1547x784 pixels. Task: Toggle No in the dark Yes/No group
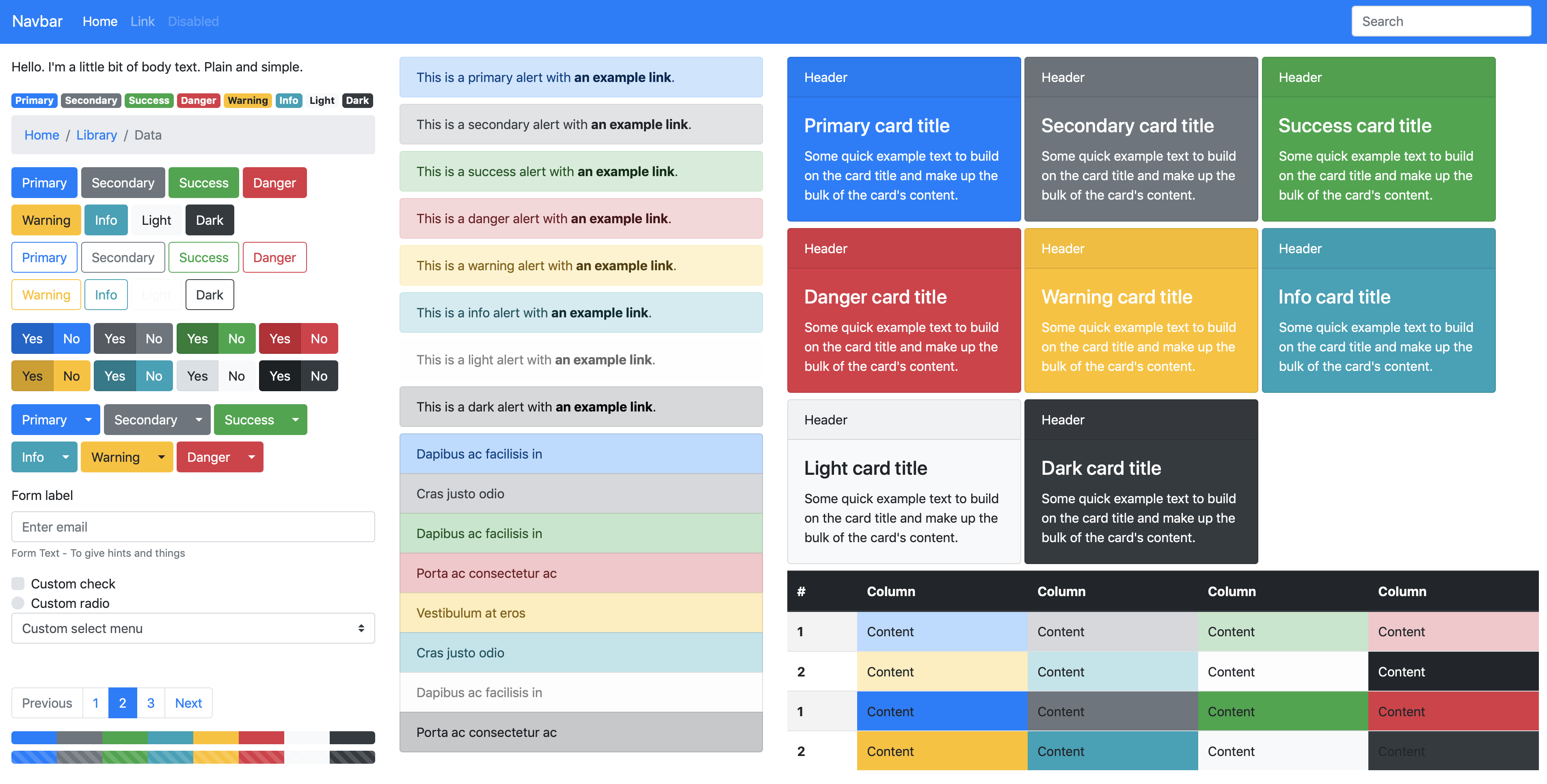pos(318,376)
